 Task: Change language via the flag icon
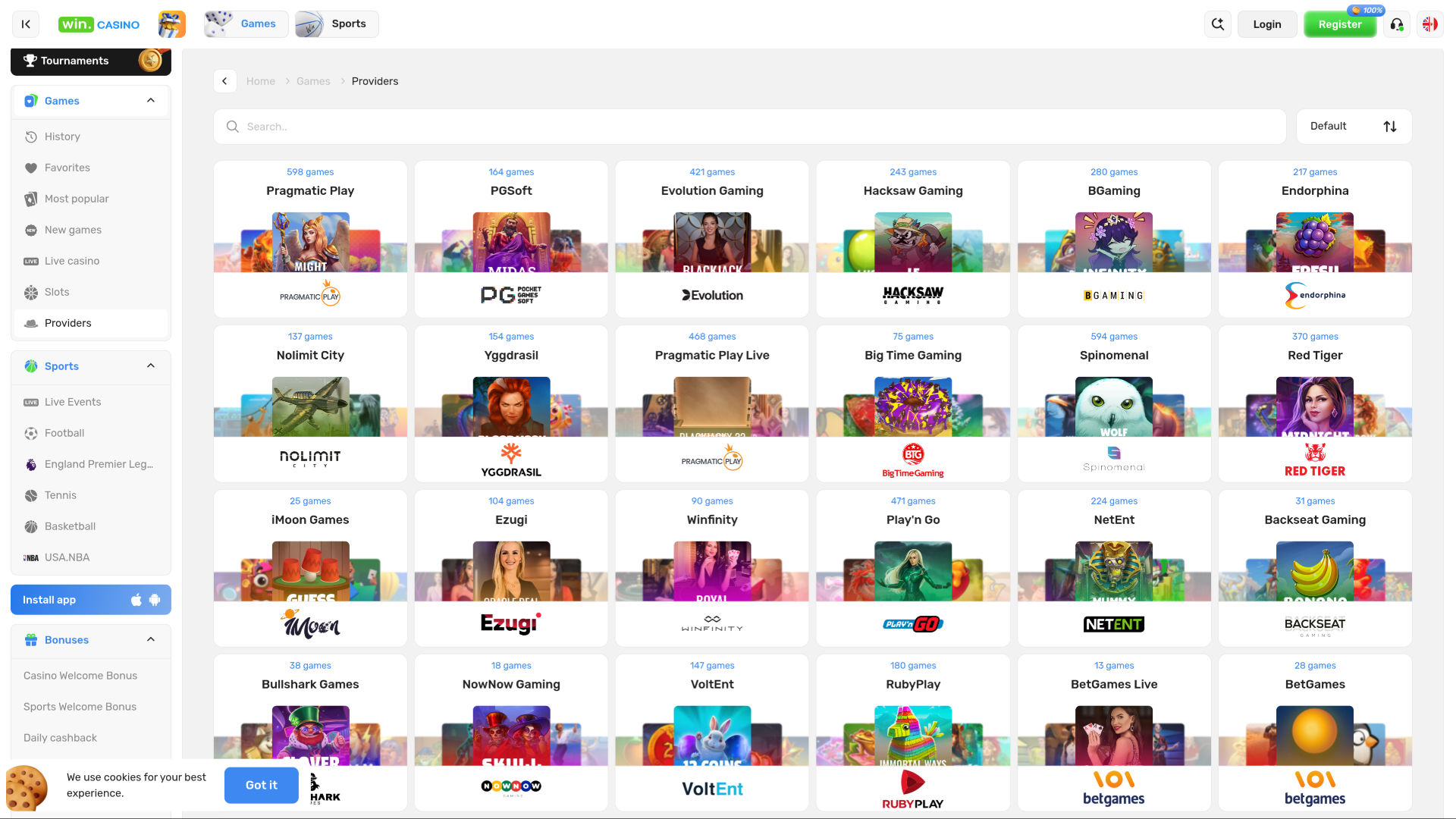[1430, 24]
